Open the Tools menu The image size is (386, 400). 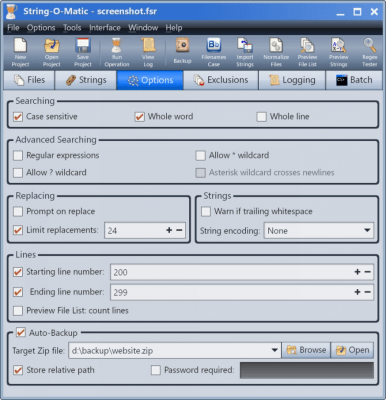[x=72, y=28]
